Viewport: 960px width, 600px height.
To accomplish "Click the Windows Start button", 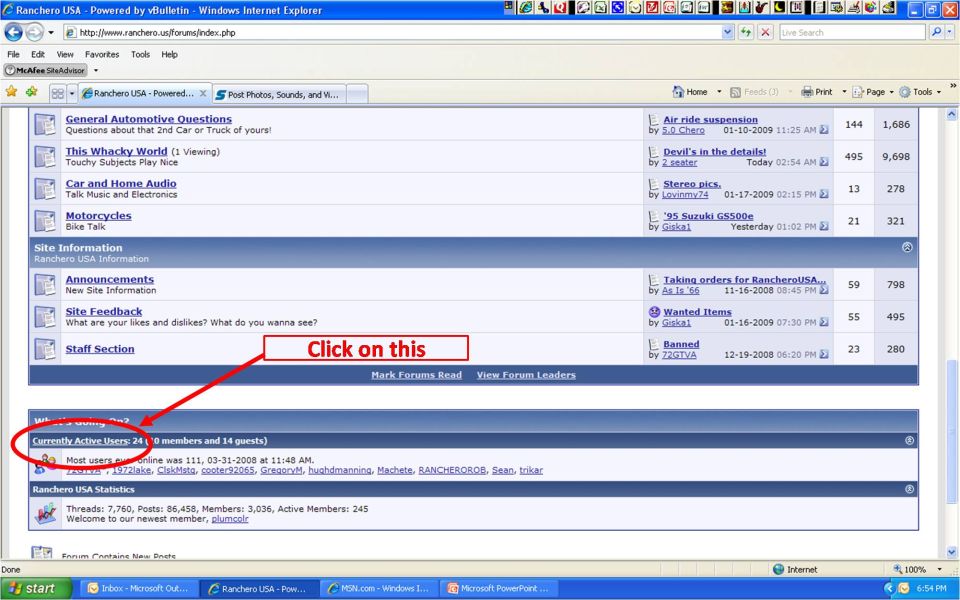I will coord(35,588).
